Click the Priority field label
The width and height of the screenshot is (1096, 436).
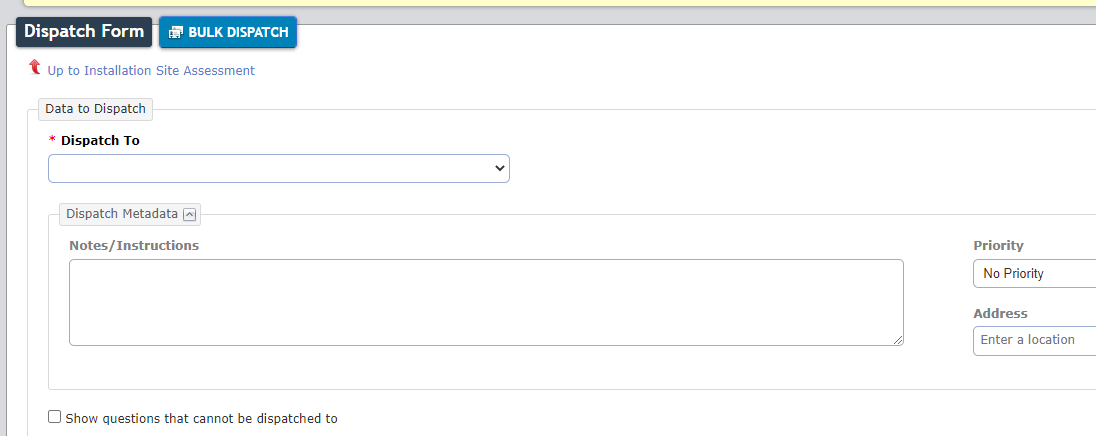998,245
